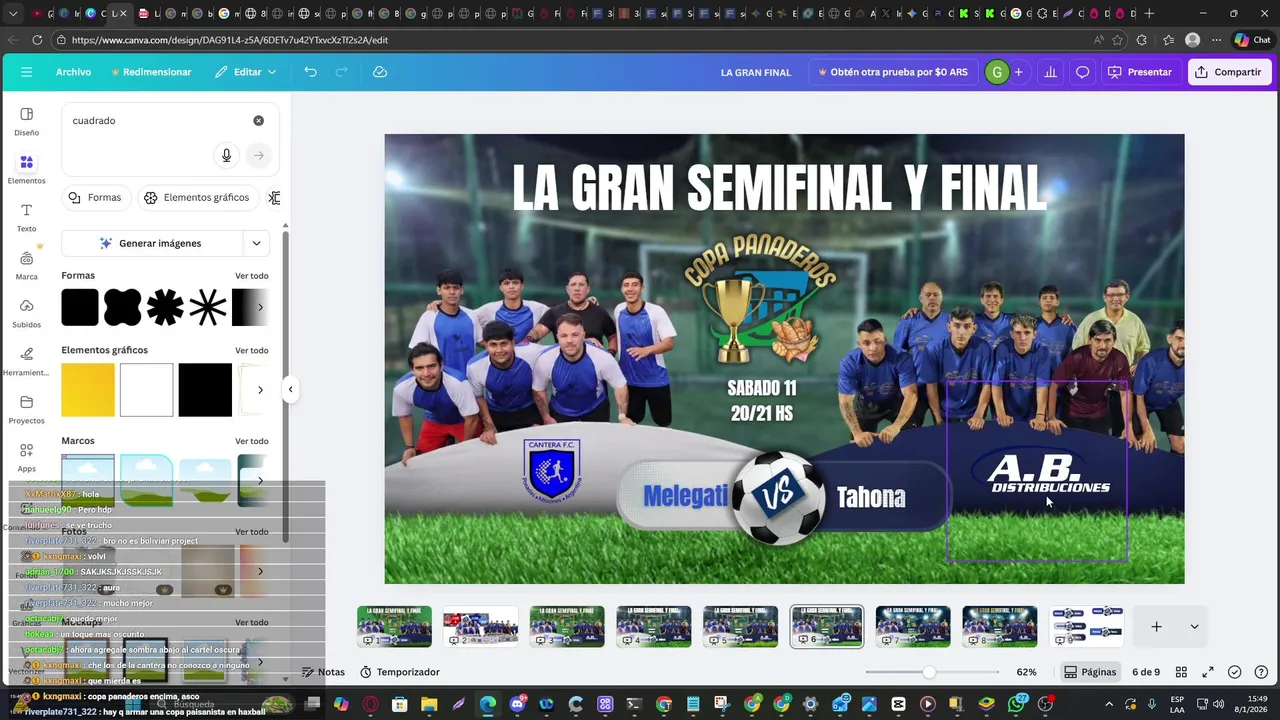Image resolution: width=1280 pixels, height=720 pixels.
Task: Open the Temporizador timer
Action: [400, 672]
